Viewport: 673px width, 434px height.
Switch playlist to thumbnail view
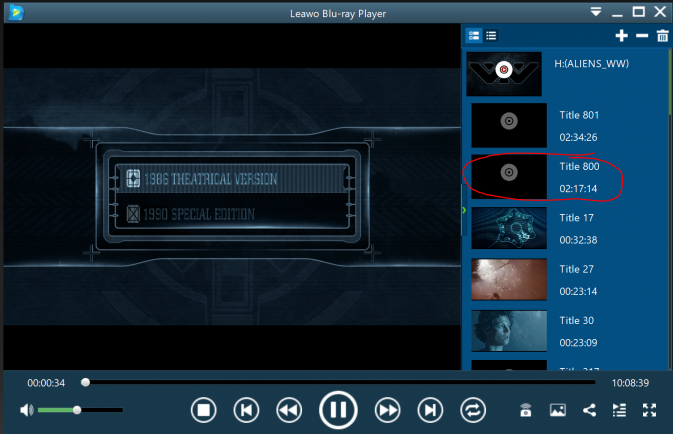474,36
